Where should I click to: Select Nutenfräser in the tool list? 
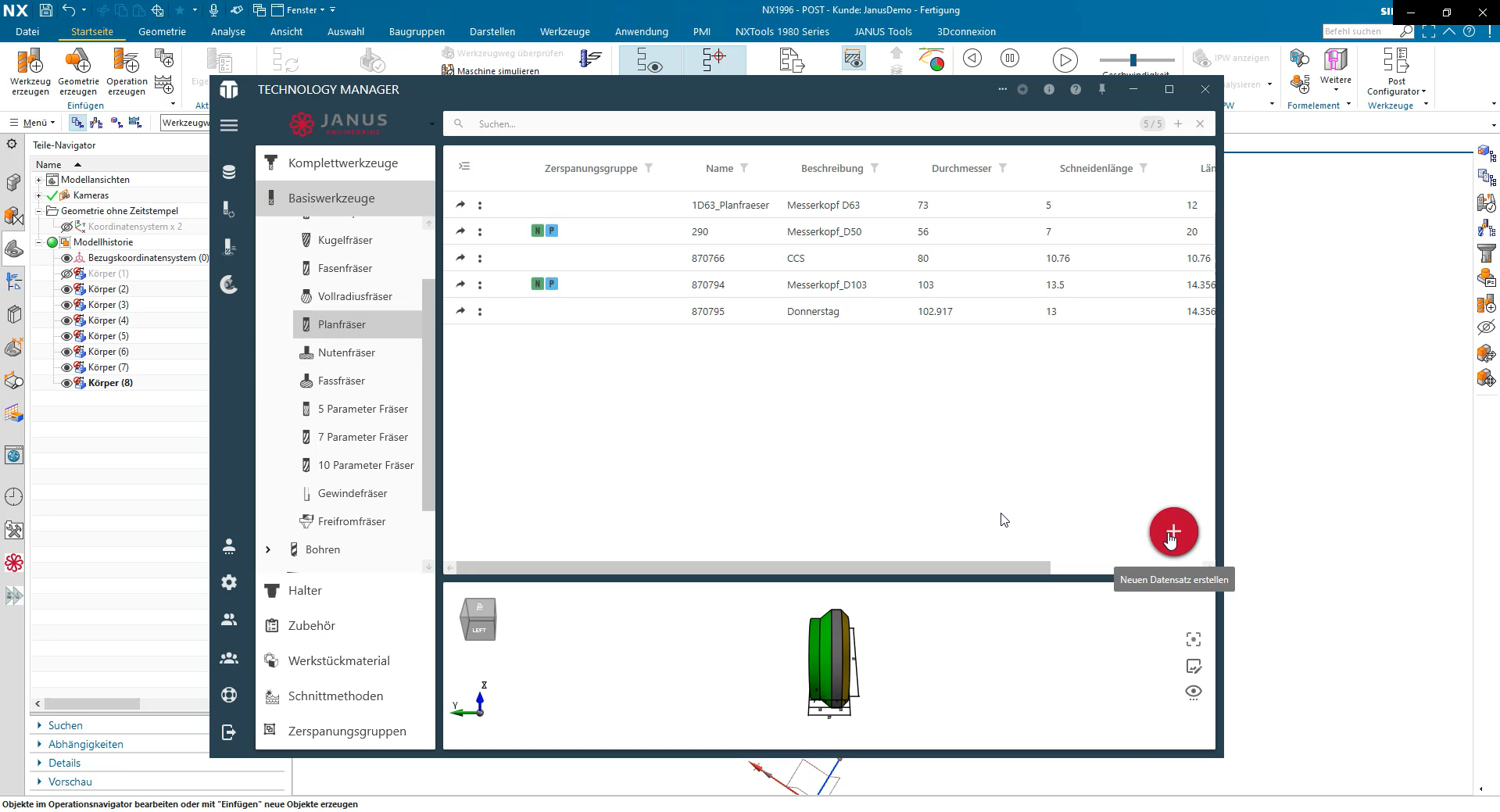346,352
